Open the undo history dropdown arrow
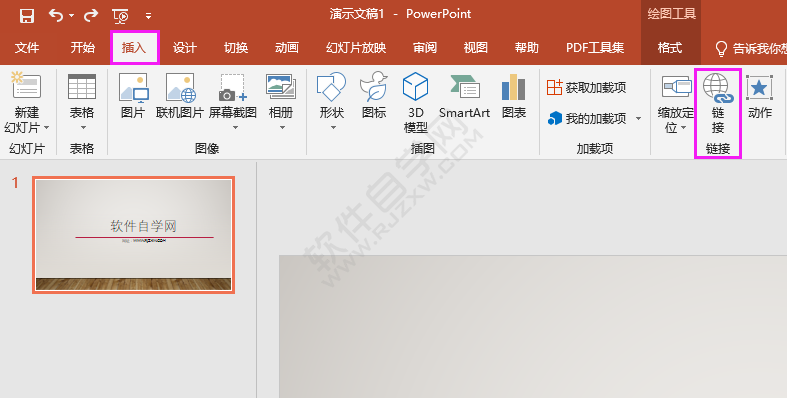This screenshot has height=398, width=787. coord(72,16)
